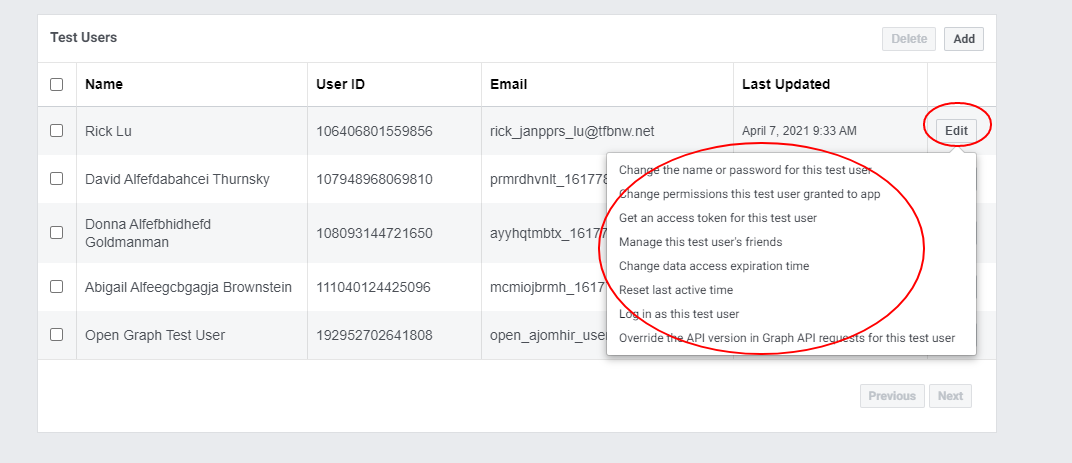
Task: Choose 'Override the API version' menu item
Action: pos(787,338)
